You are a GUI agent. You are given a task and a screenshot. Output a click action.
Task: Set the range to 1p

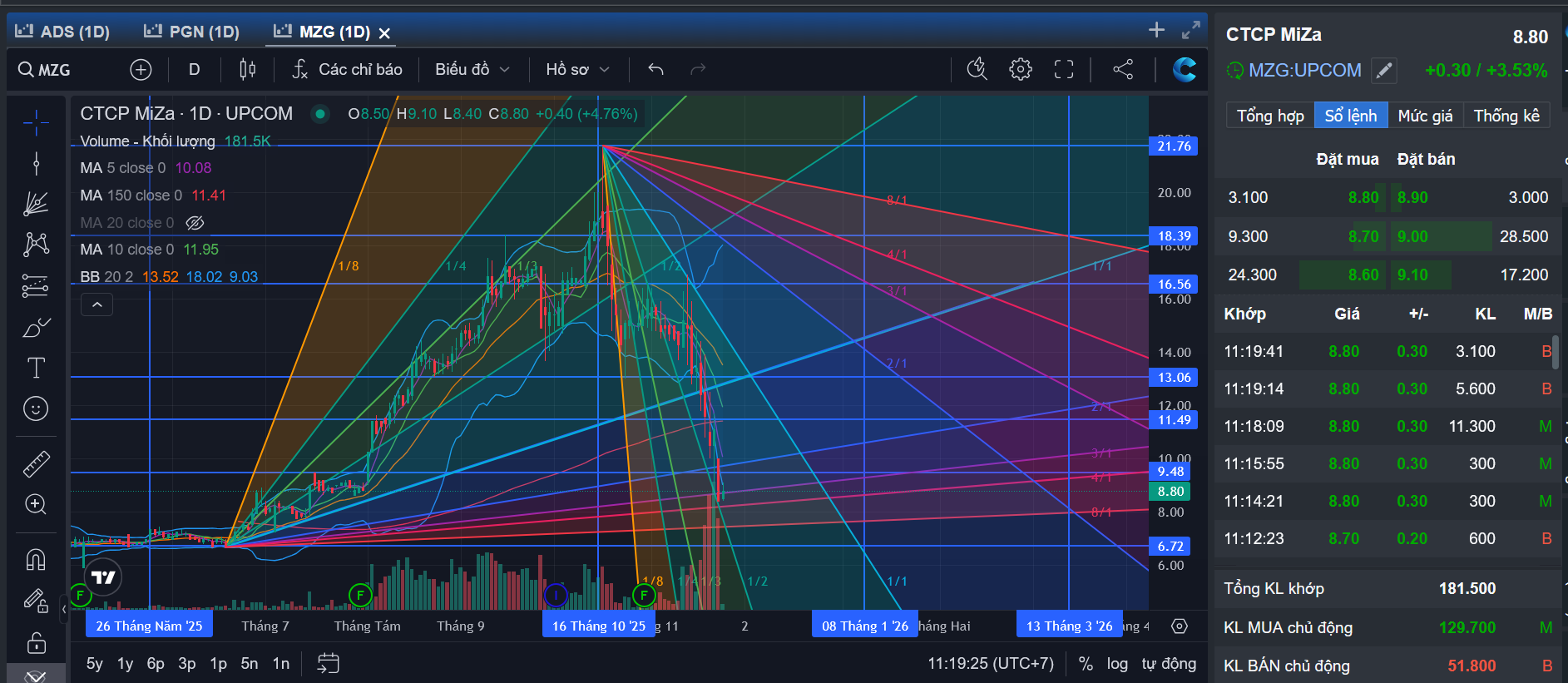point(219,664)
